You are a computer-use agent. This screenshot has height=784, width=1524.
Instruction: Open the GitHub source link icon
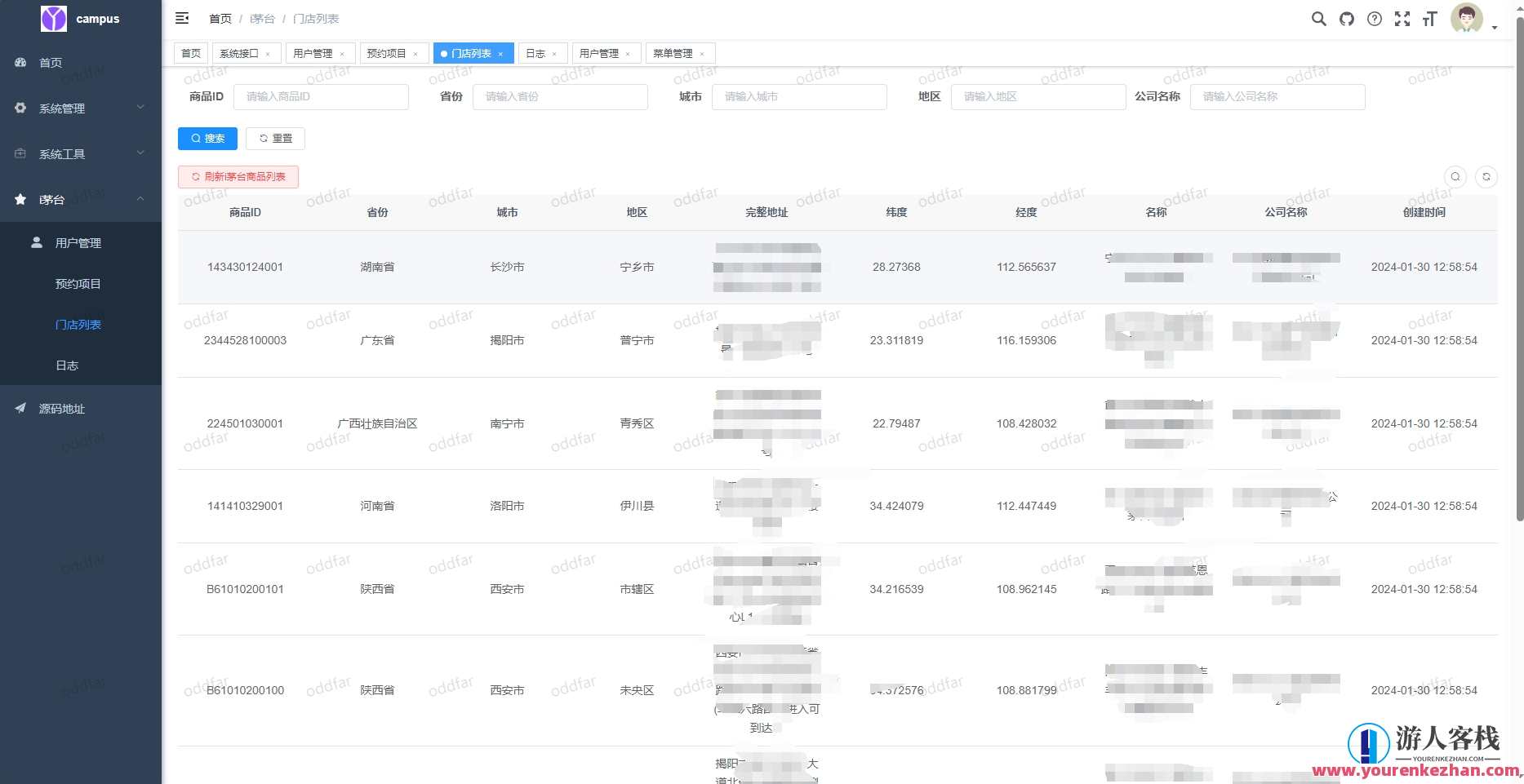(1347, 19)
